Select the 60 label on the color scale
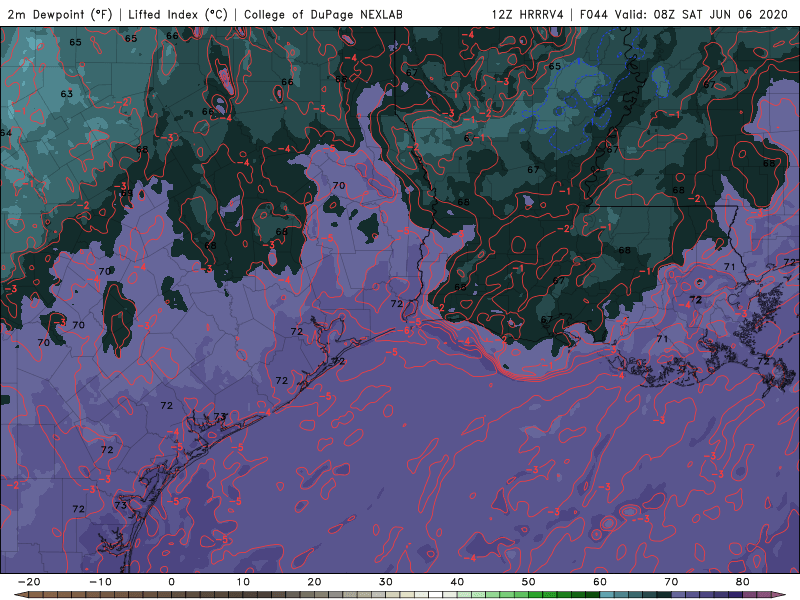Image resolution: width=800 pixels, height=600 pixels. point(600,582)
